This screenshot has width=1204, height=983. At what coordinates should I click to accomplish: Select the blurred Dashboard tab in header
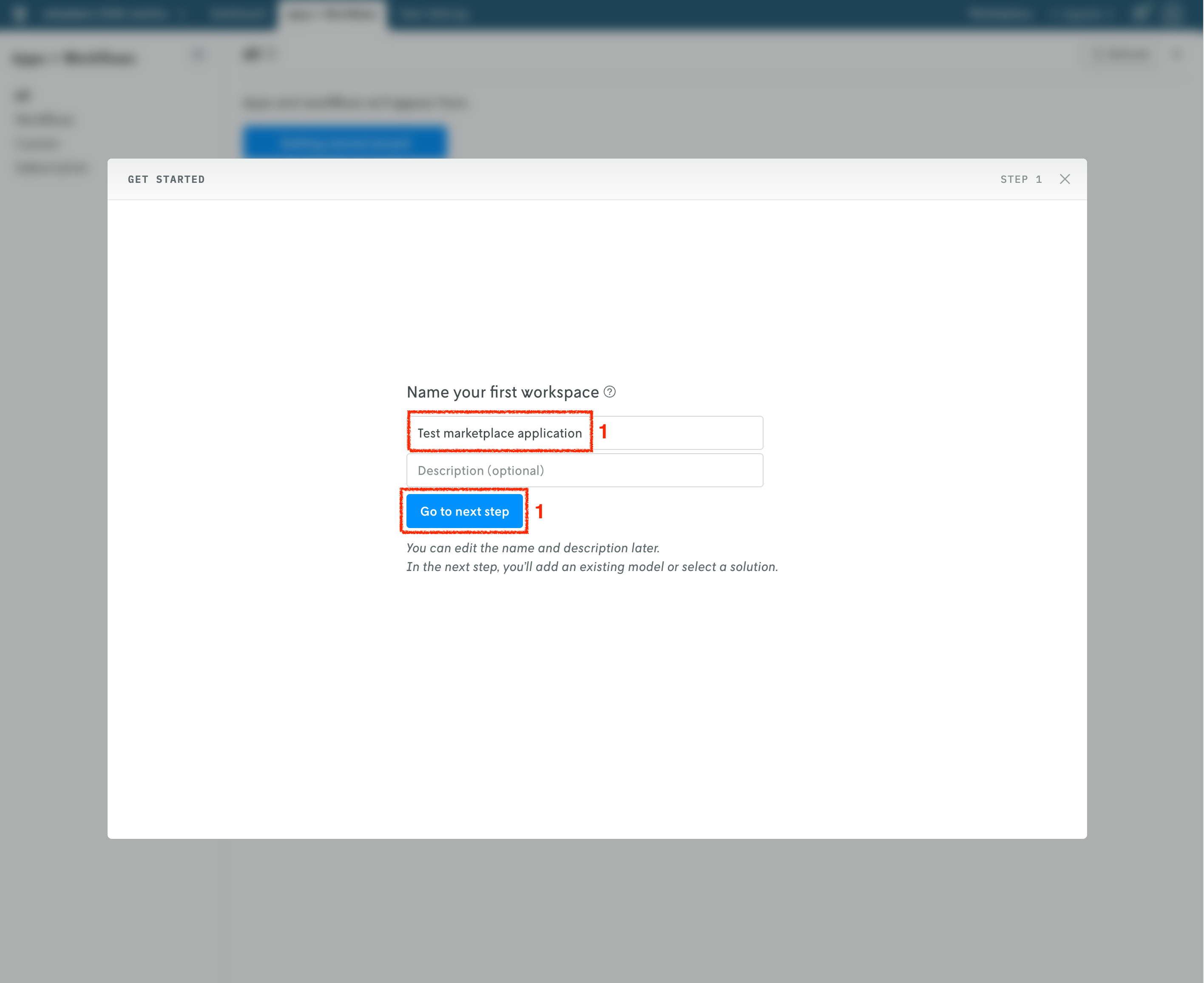pos(237,14)
